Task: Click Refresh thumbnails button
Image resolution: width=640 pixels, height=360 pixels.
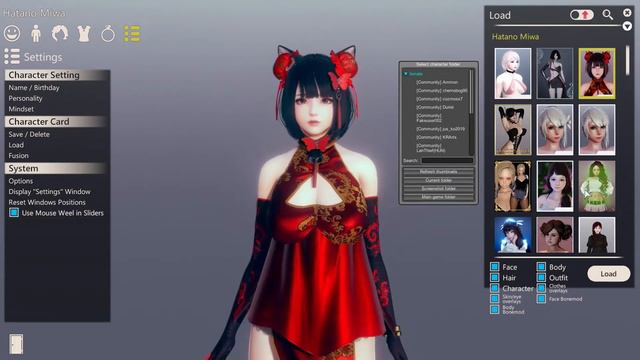Action: pos(438,172)
